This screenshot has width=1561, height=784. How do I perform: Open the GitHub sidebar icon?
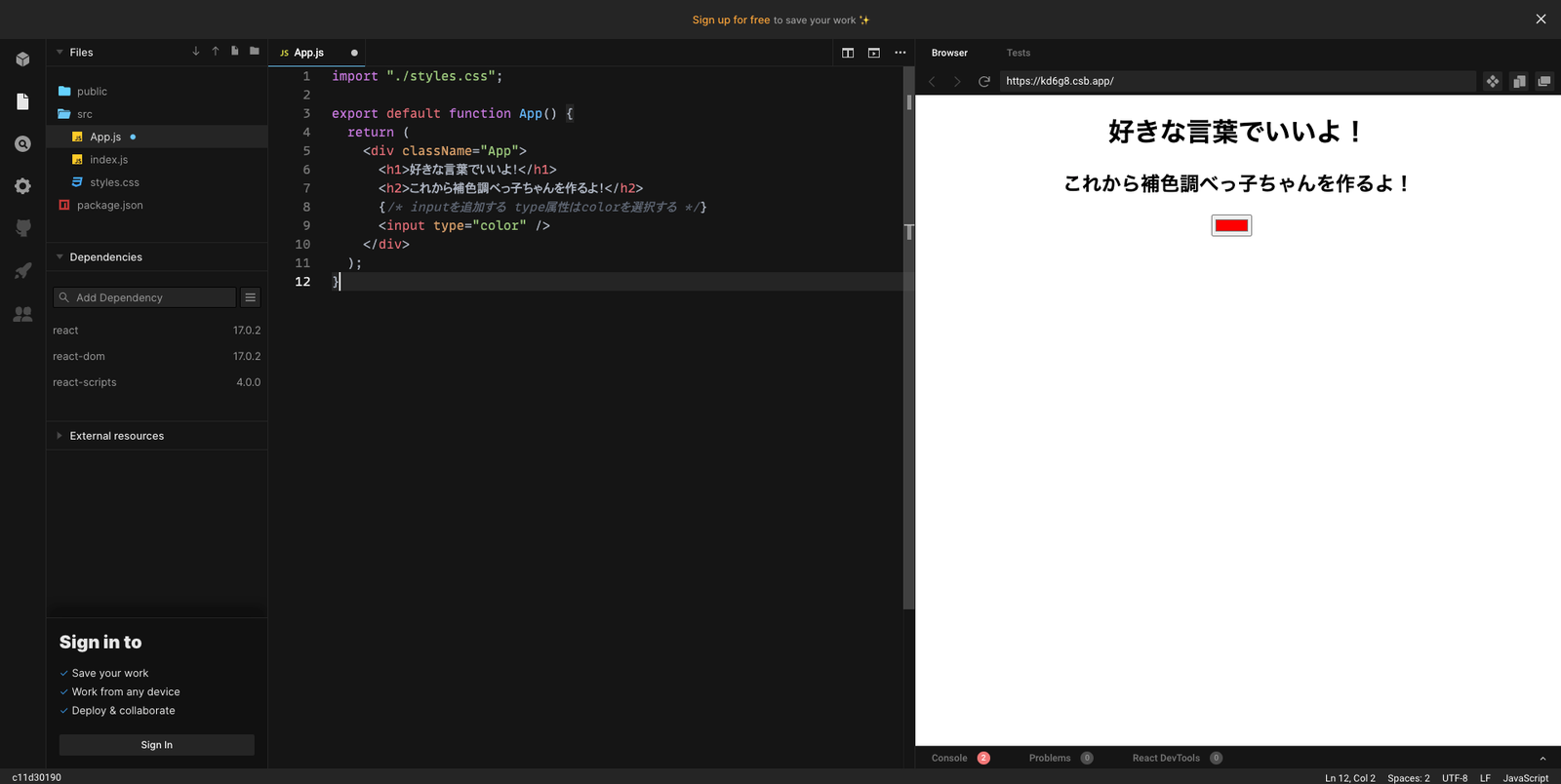[22, 228]
